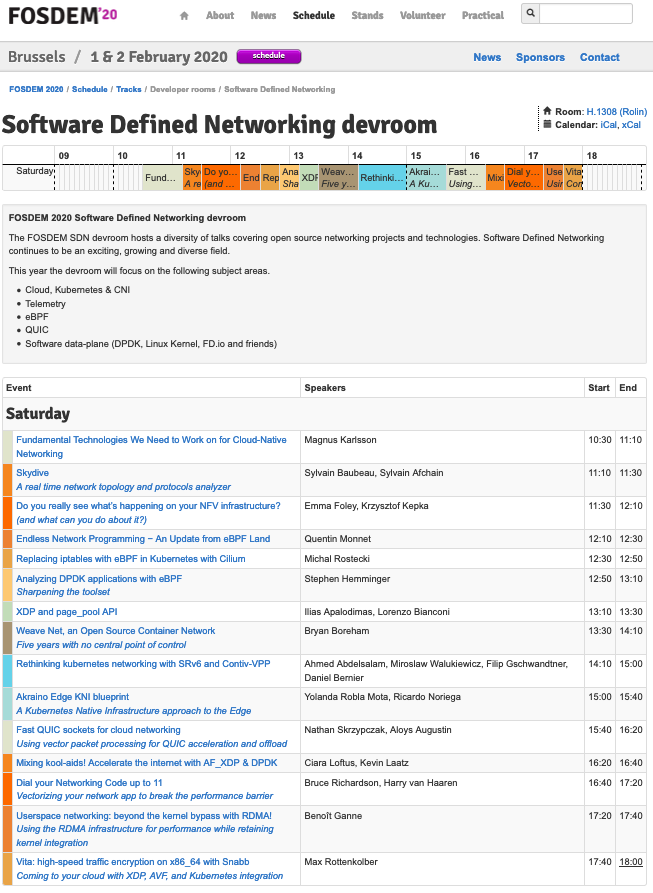The image size is (653, 893).
Task: Open the Schedule menu item
Action: 314,15
